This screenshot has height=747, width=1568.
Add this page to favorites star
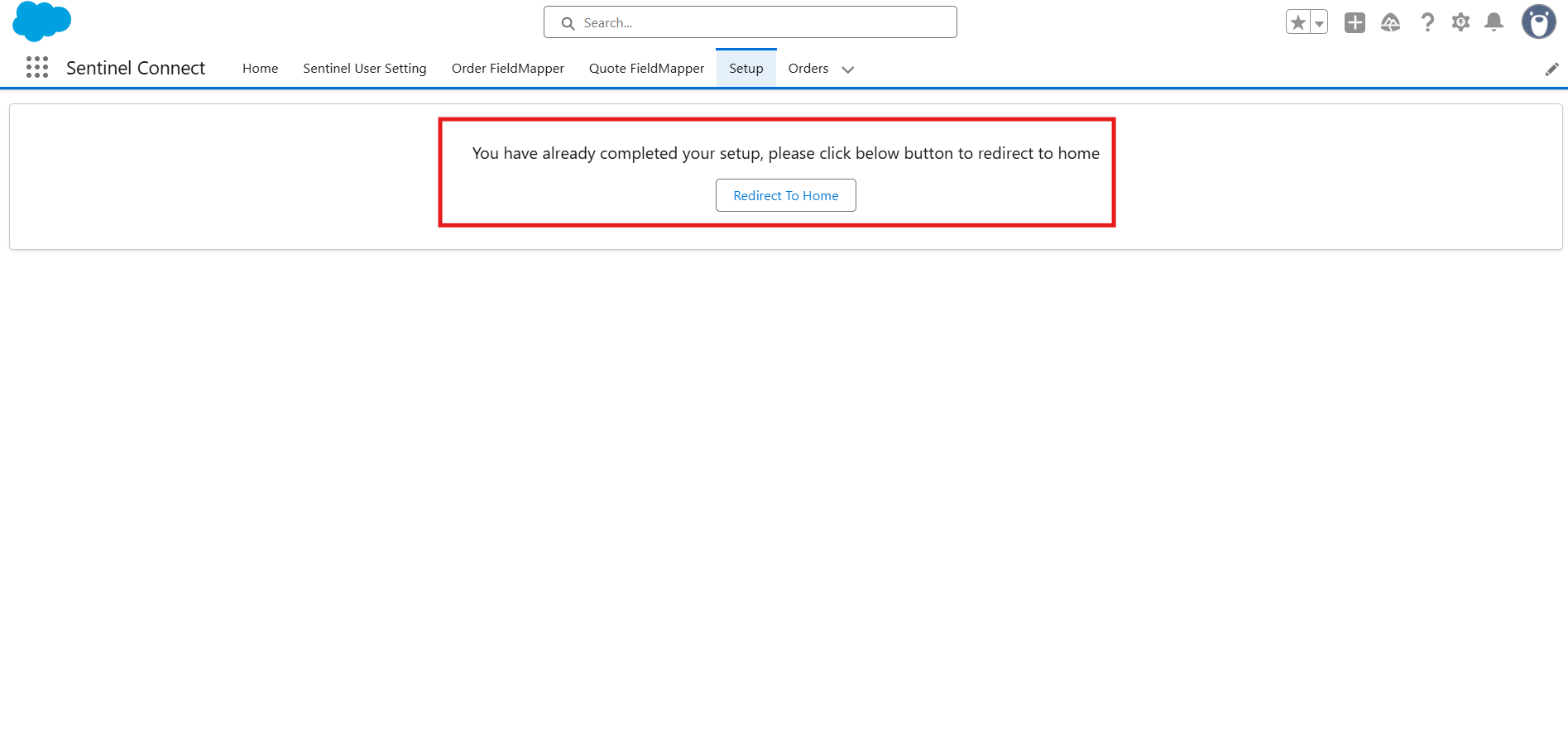[x=1297, y=22]
